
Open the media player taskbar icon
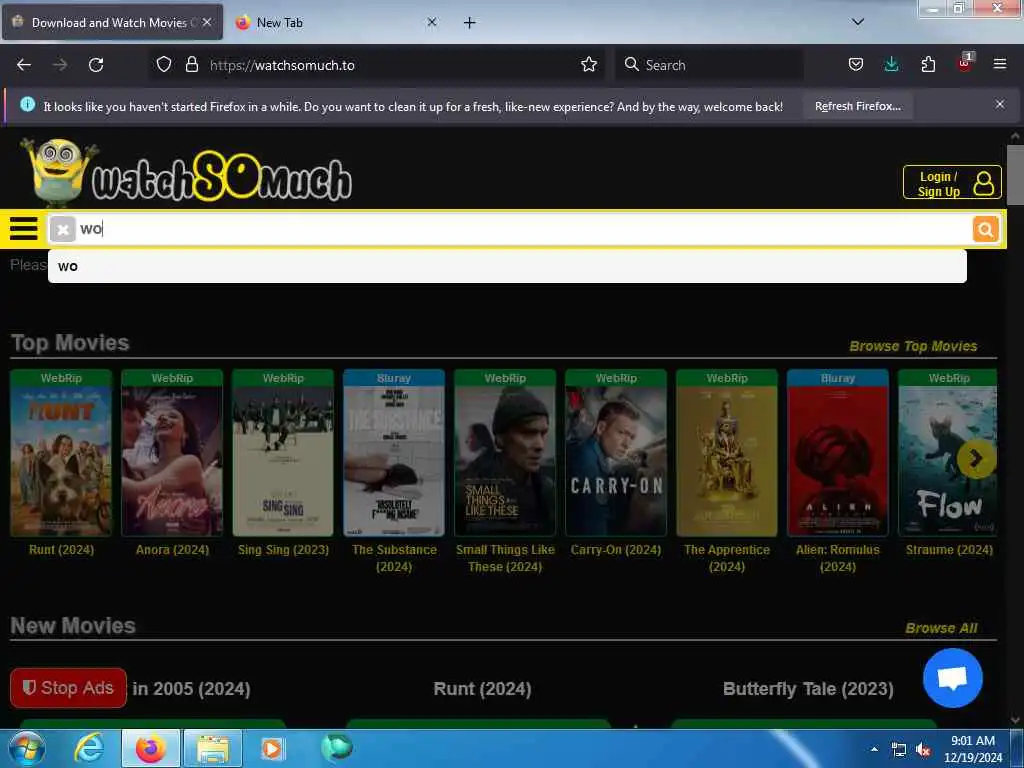271,748
